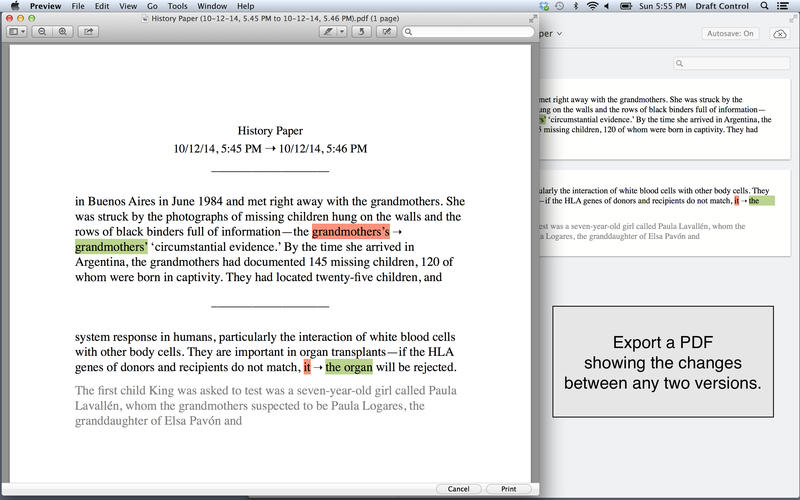
Task: Click the Bluetooth menu bar icon
Action: (x=576, y=6)
